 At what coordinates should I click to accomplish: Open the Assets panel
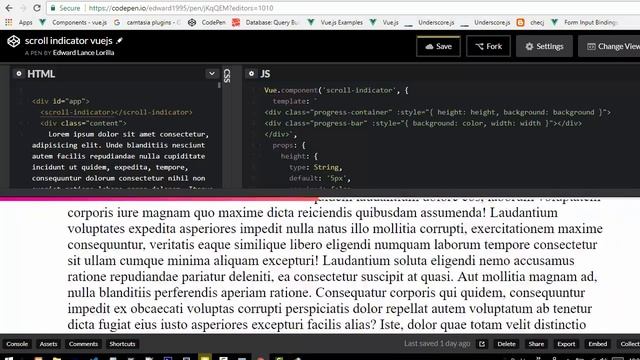click(48, 344)
